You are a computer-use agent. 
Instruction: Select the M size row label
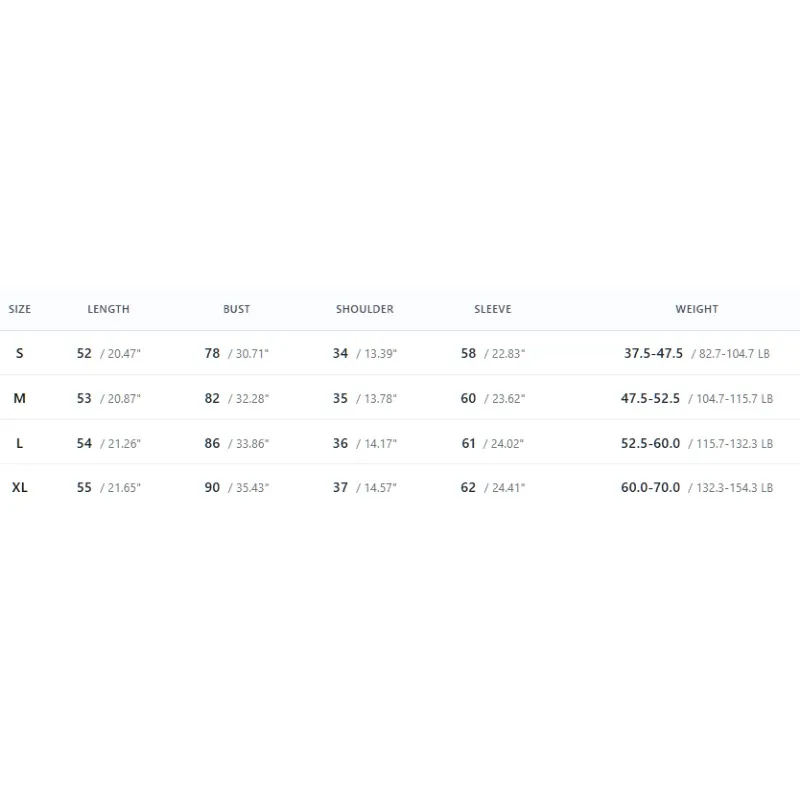tap(19, 398)
